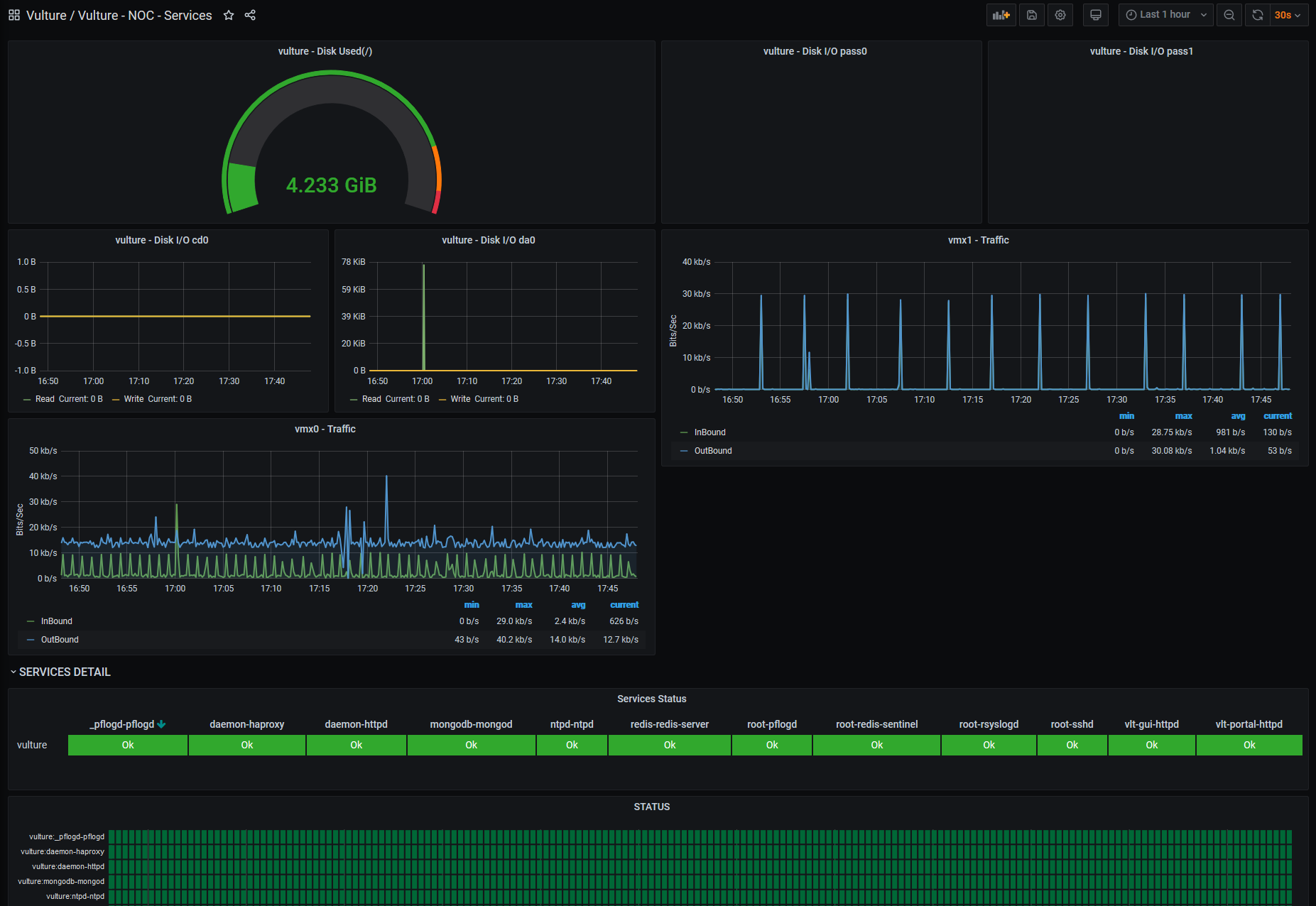Sort services by _pflogd-pflogd column header

(x=122, y=724)
